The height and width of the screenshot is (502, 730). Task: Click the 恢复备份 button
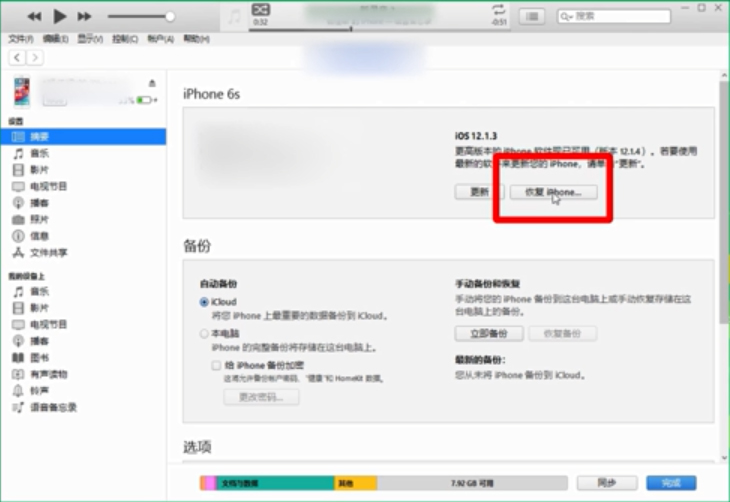click(x=562, y=333)
